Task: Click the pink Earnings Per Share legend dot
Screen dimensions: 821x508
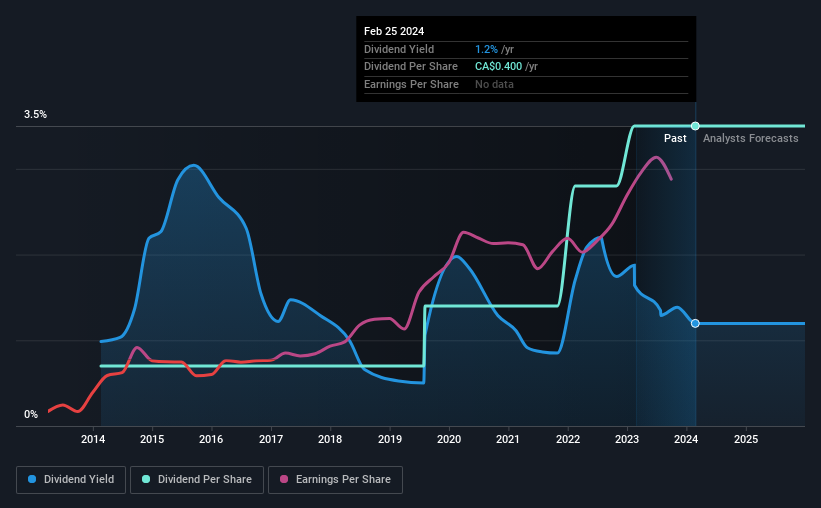Action: [284, 479]
